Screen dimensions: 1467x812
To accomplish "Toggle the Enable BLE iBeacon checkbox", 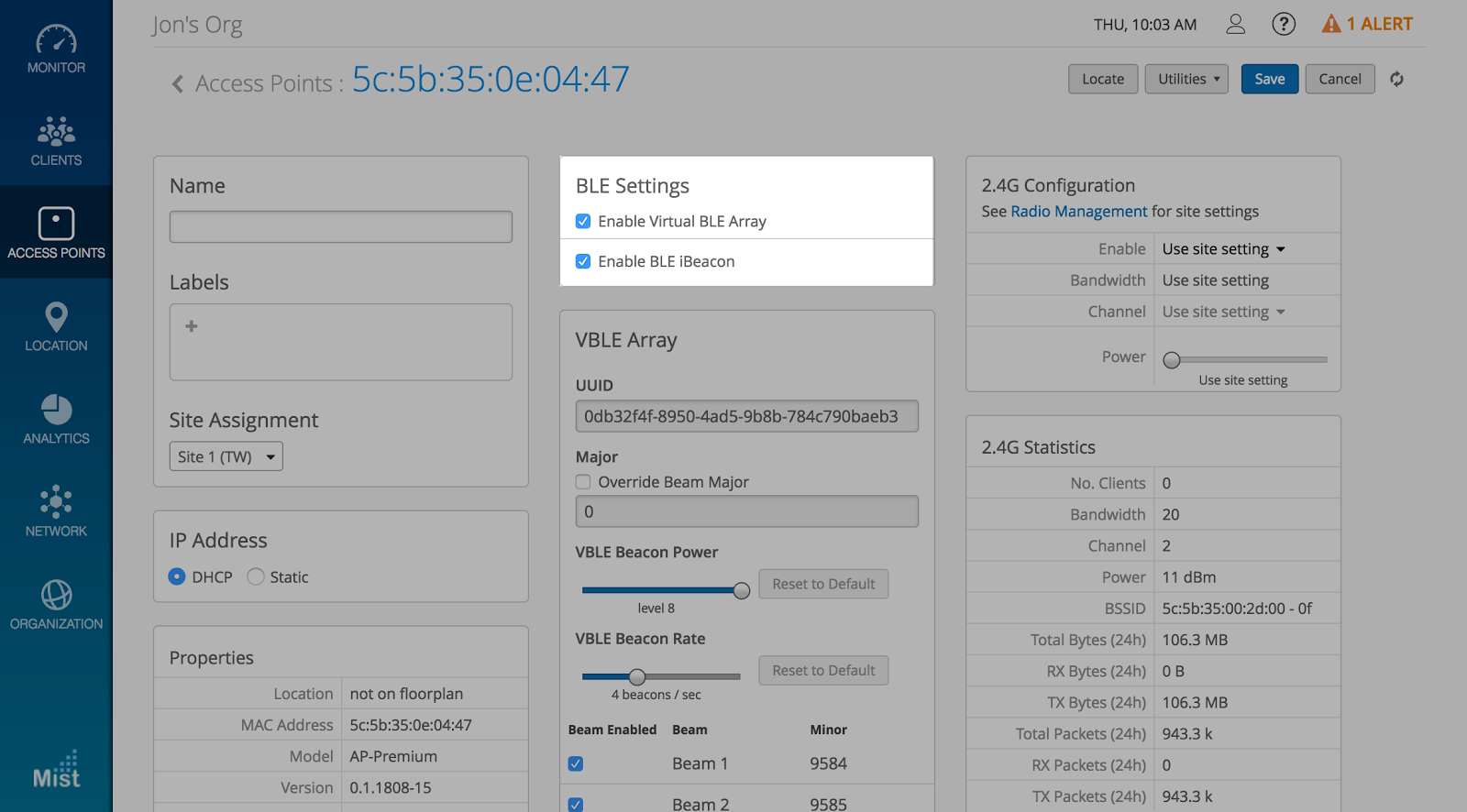I will click(x=583, y=261).
